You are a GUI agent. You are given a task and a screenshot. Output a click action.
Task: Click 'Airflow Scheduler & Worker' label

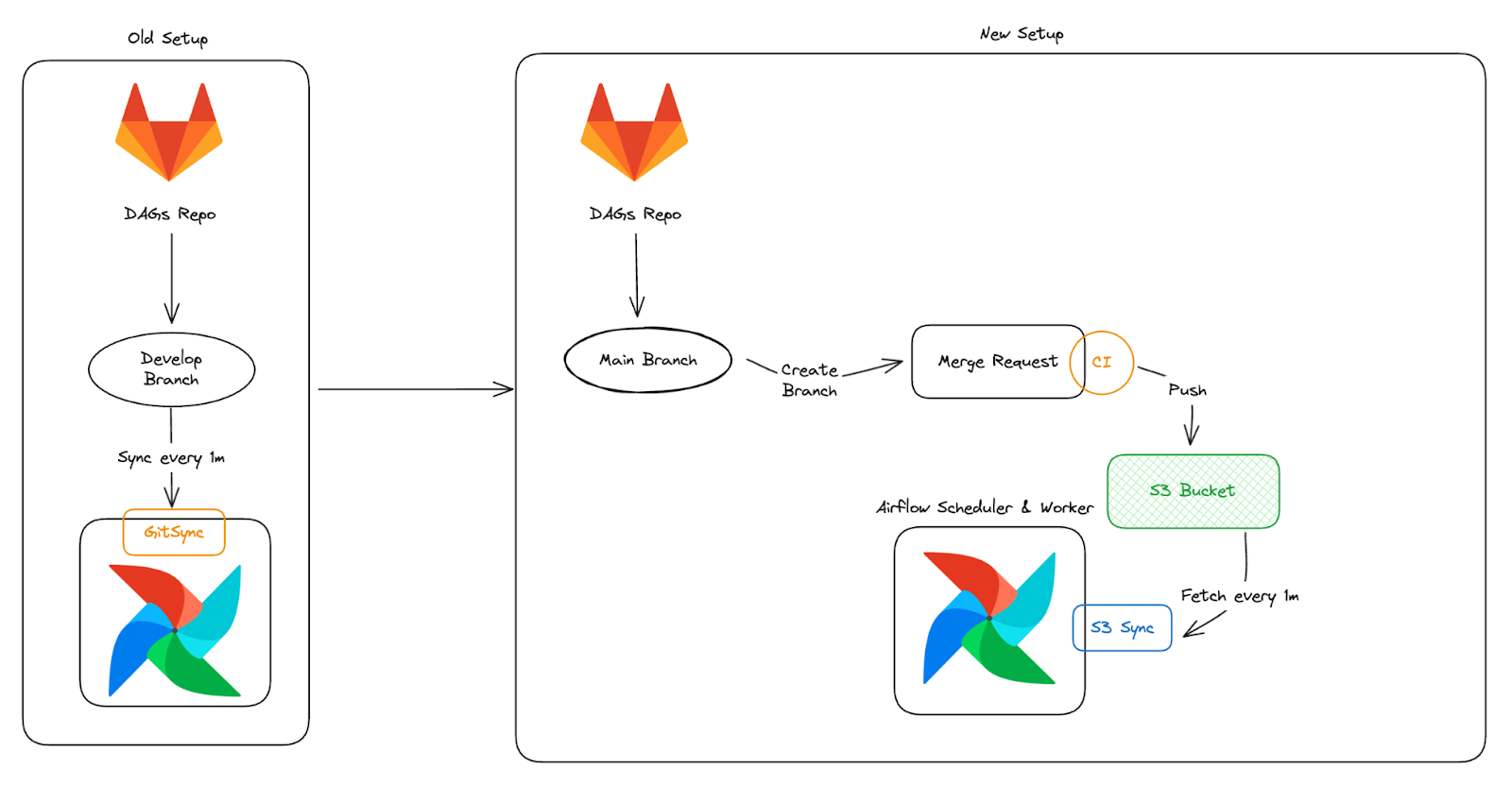(985, 507)
